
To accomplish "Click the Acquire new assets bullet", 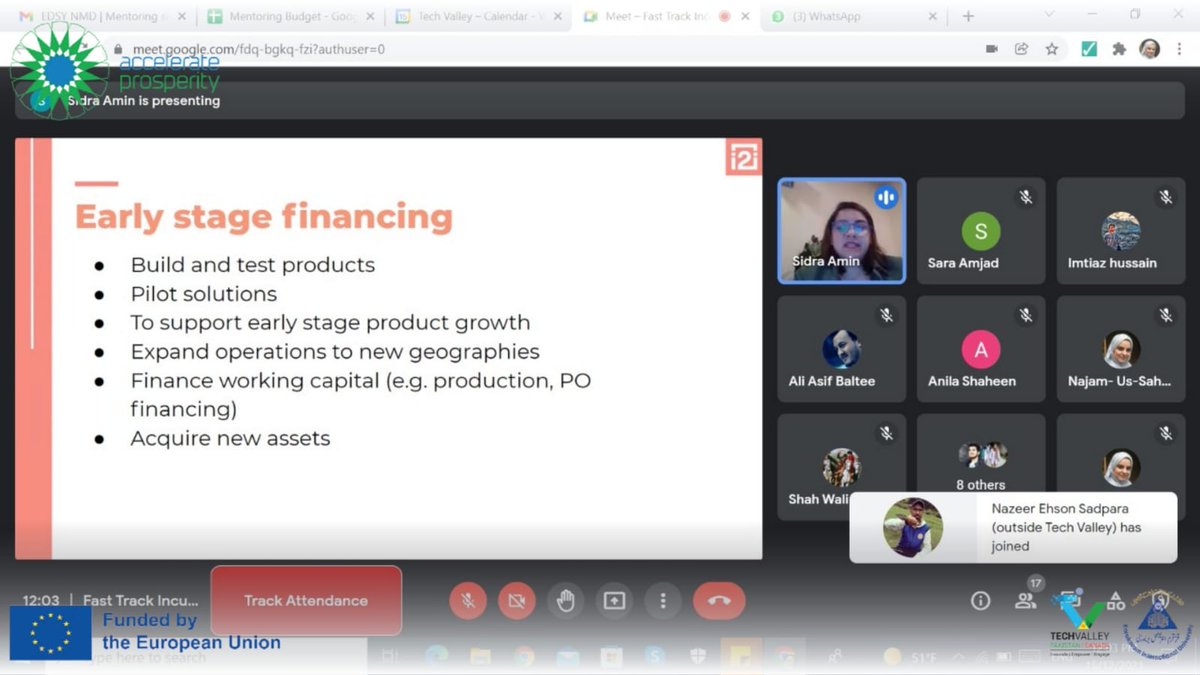I will pos(230,438).
